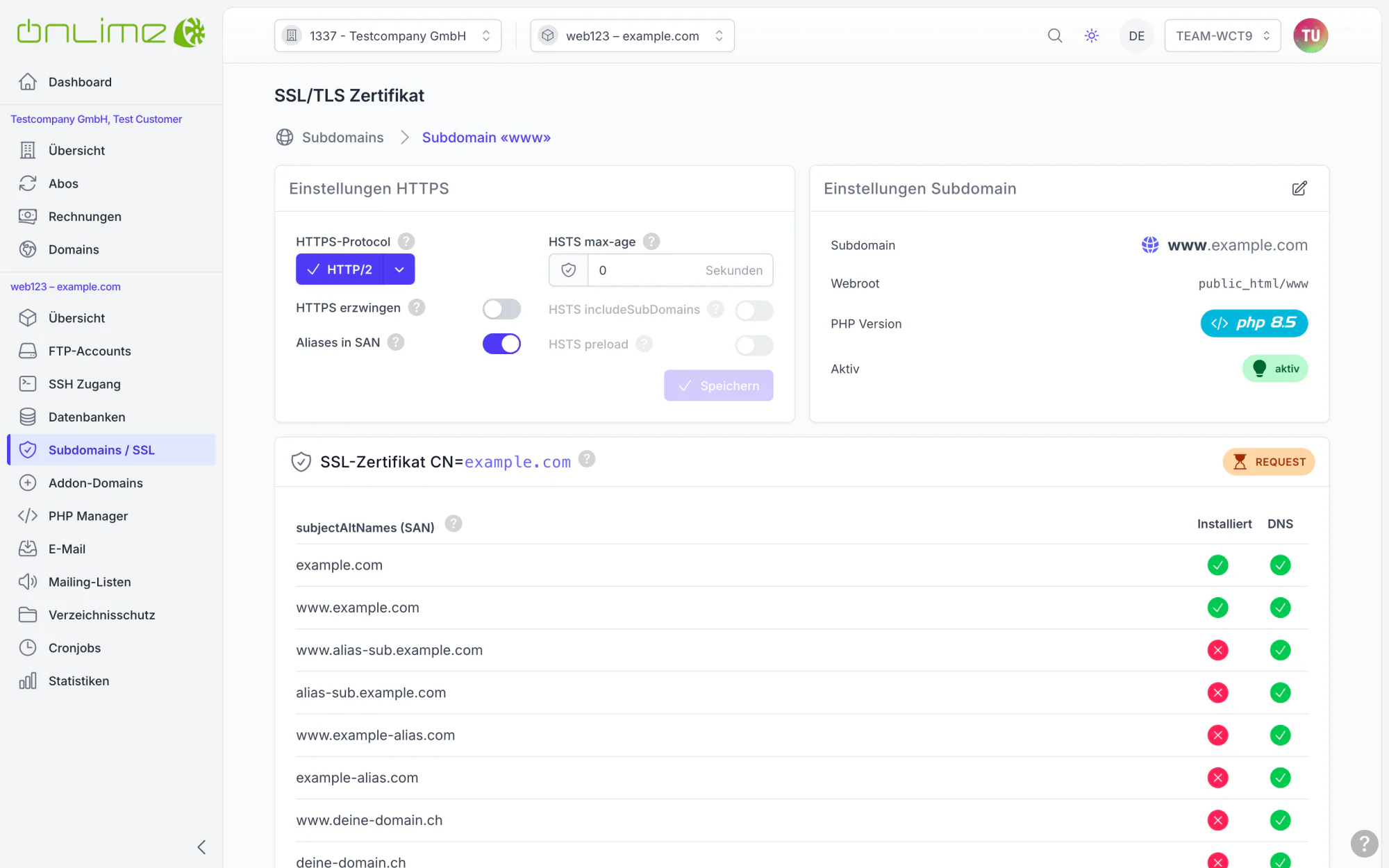Screen dimensions: 1389x868
Task: Disable the Aliases in SAN toggle
Action: tap(501, 344)
